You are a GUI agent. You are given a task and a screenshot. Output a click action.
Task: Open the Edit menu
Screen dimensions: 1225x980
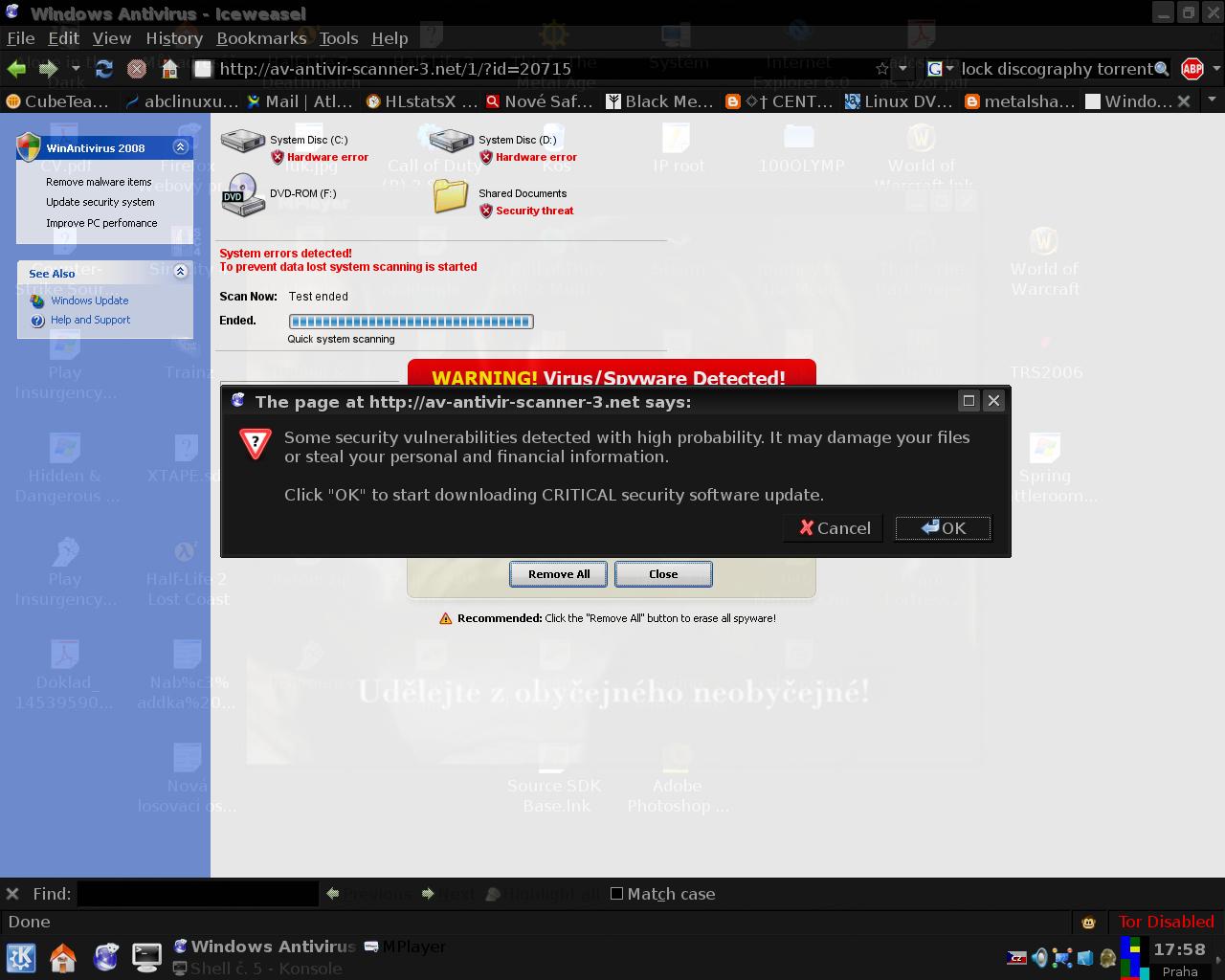coord(63,38)
